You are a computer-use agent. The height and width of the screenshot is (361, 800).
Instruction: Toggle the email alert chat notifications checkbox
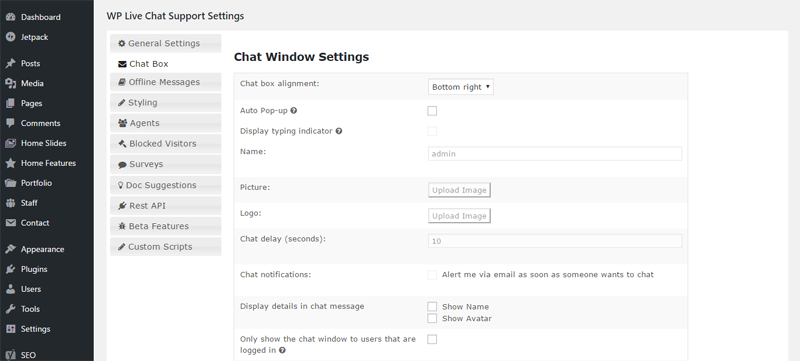[432, 275]
